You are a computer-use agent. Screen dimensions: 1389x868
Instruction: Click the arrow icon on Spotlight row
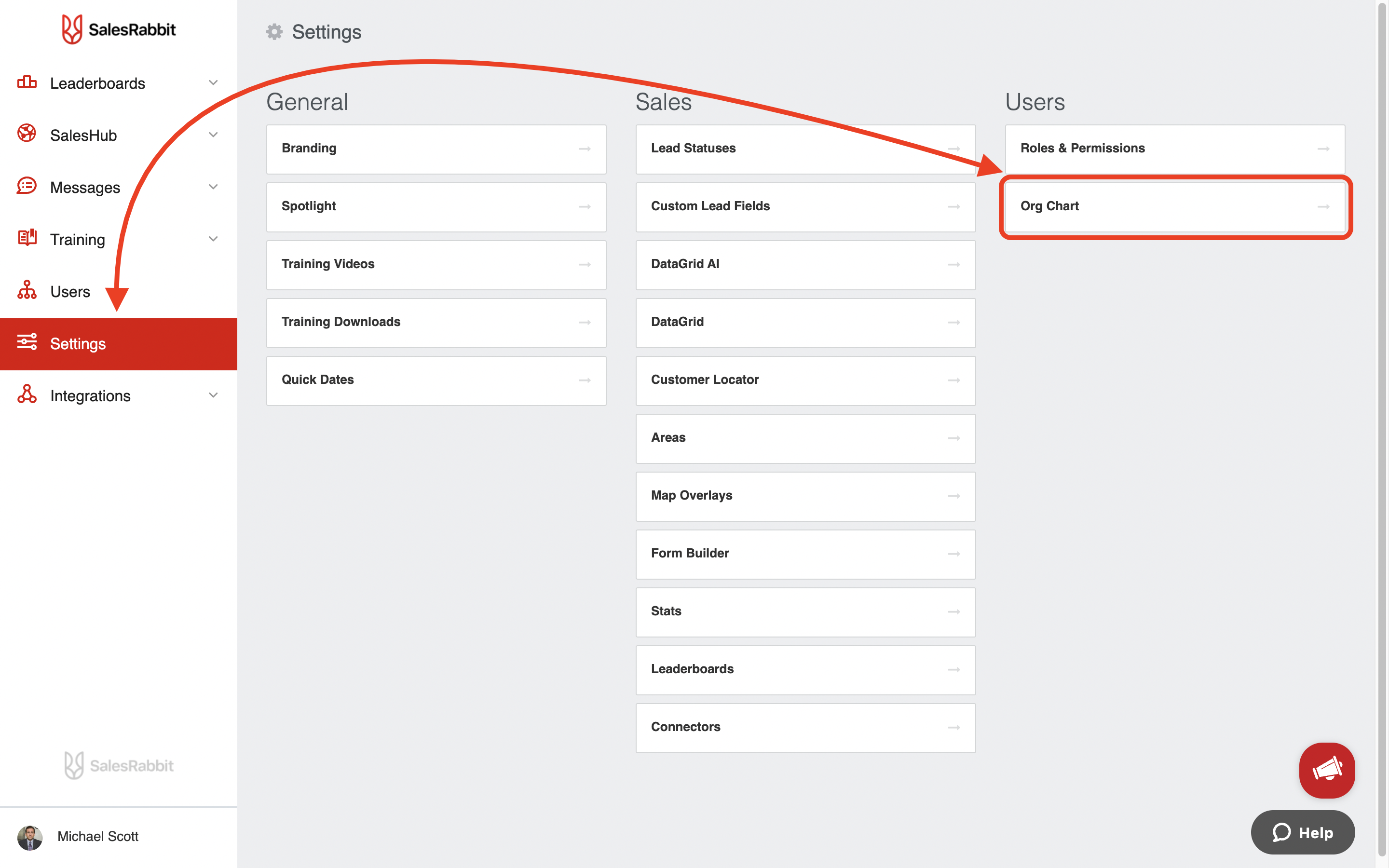point(585,207)
